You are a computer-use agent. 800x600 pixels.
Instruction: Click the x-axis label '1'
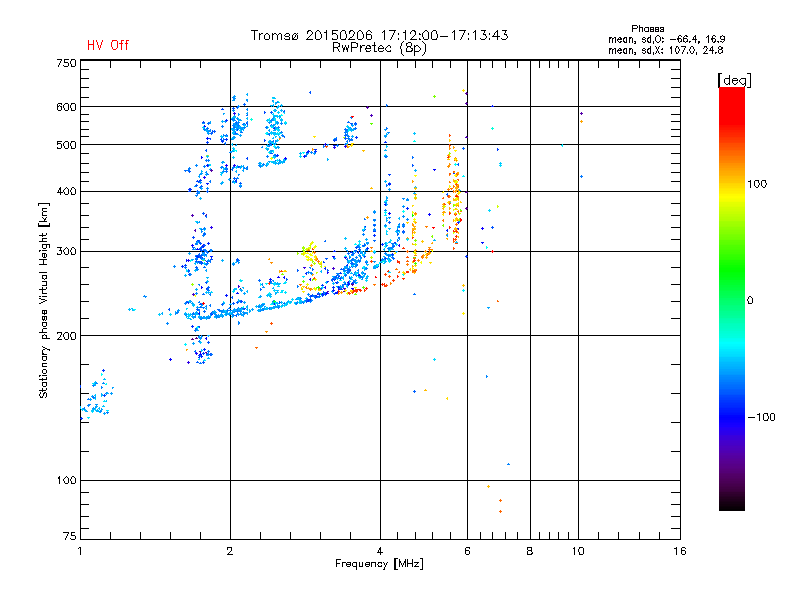[80, 551]
